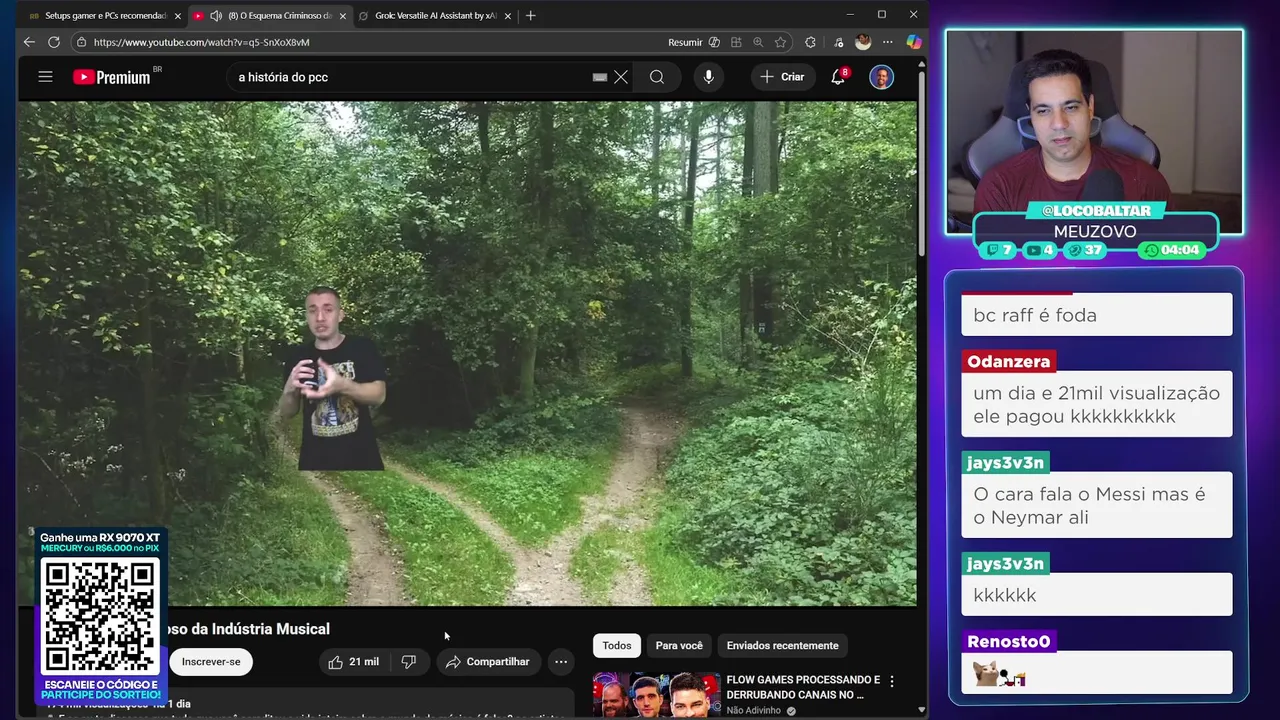This screenshot has height=720, width=1280.
Task: Open a new browser tab
Action: pos(530,15)
